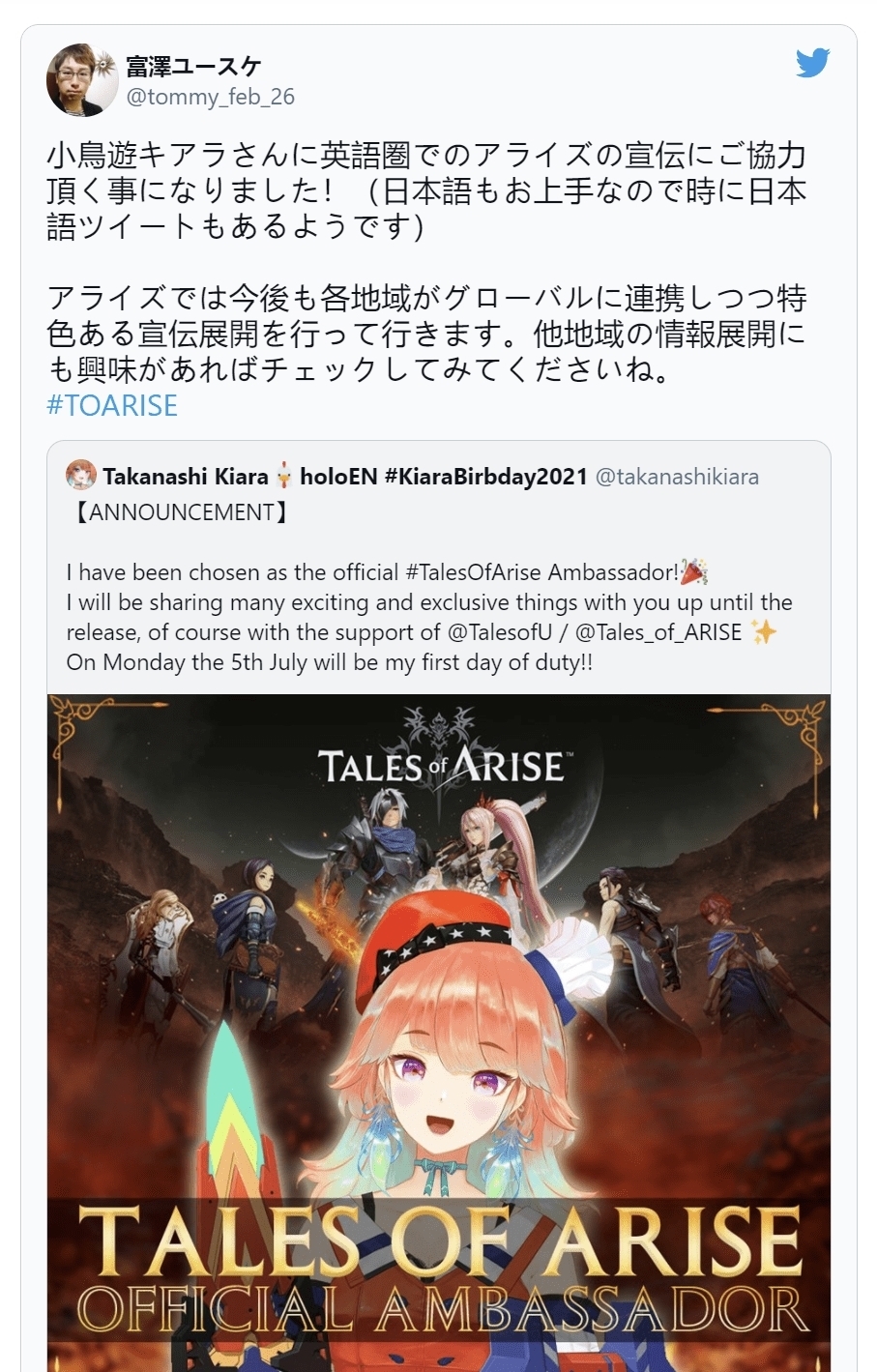Click the Takanashi Kiara display name
Image resolution: width=877 pixels, height=1372 pixels.
tap(186, 477)
